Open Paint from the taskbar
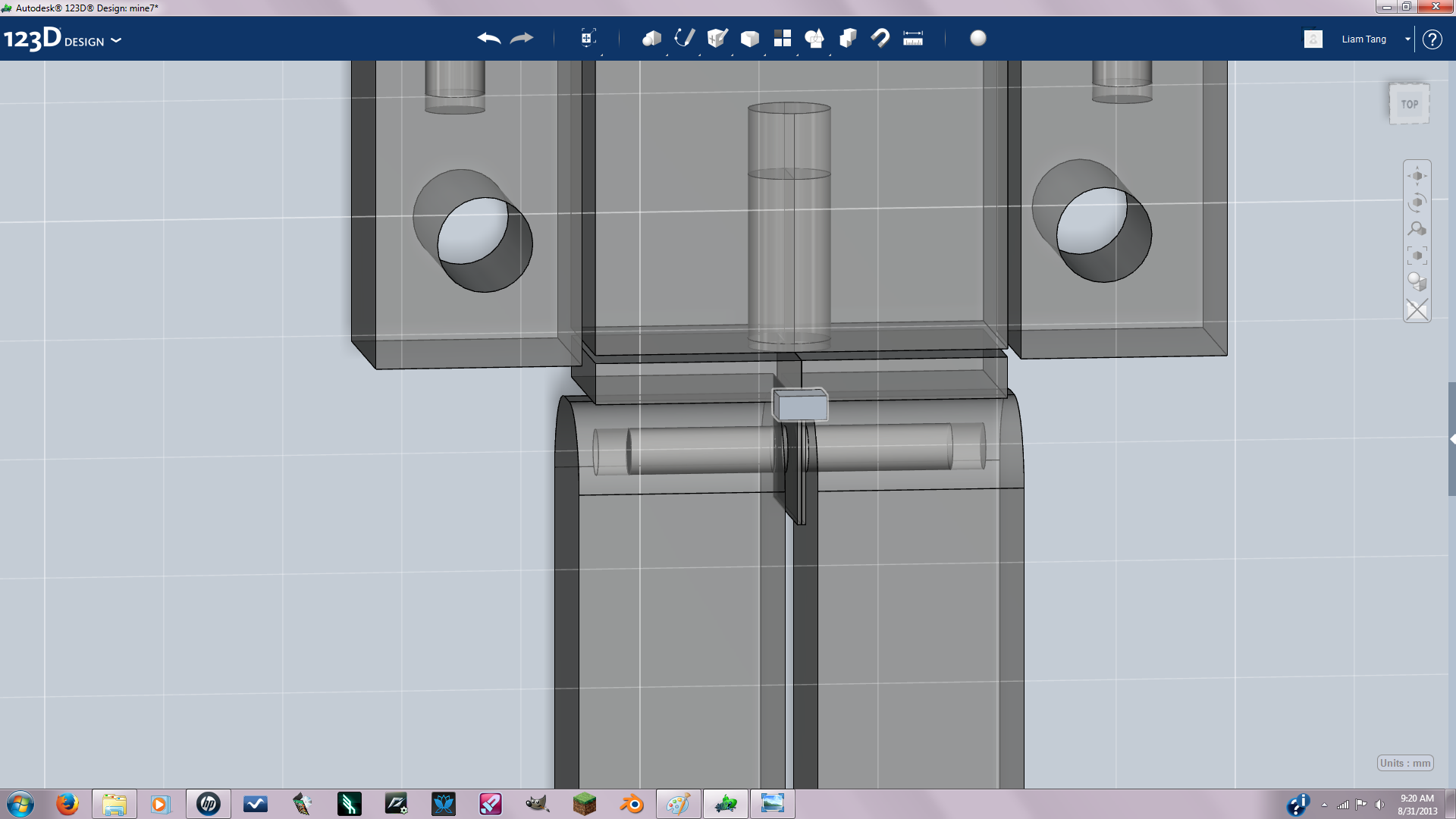 (679, 804)
